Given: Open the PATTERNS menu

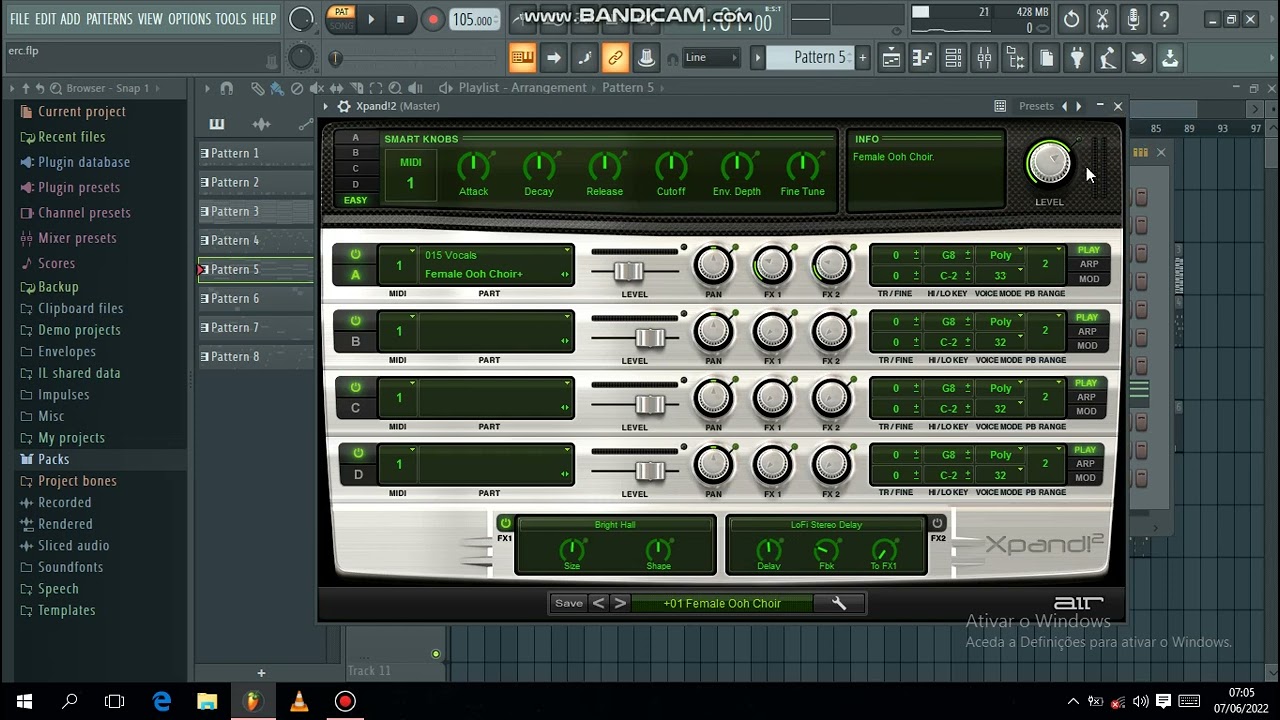Looking at the screenshot, I should (109, 19).
